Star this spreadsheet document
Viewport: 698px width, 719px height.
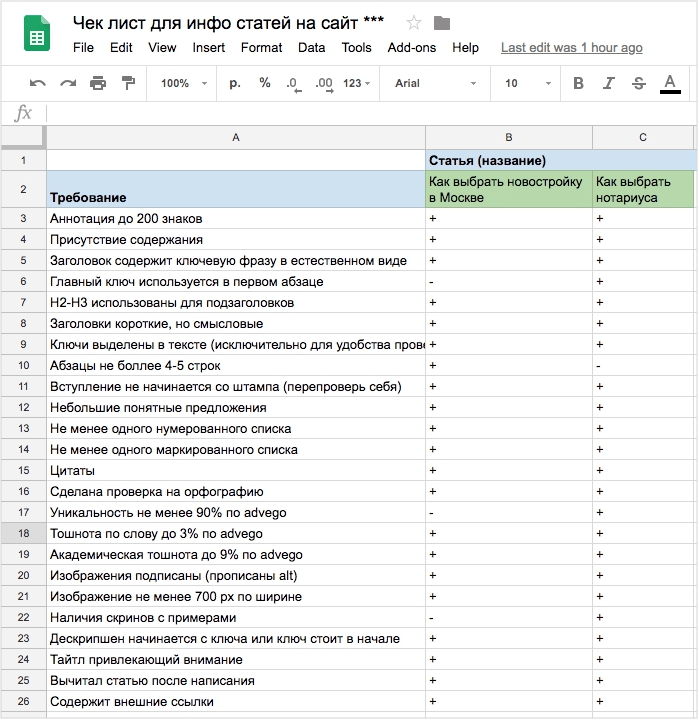click(414, 23)
